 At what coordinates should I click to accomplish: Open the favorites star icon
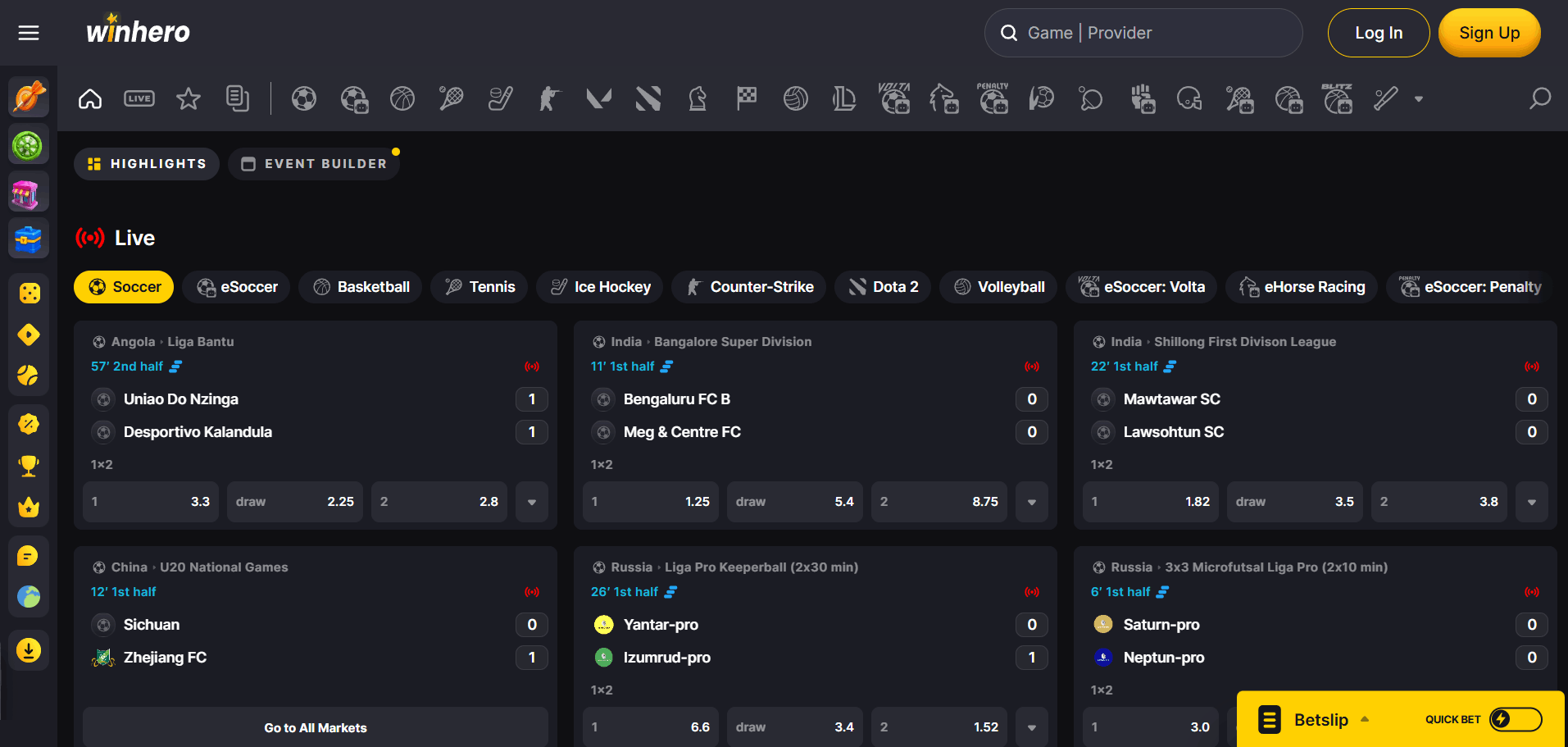(x=189, y=99)
